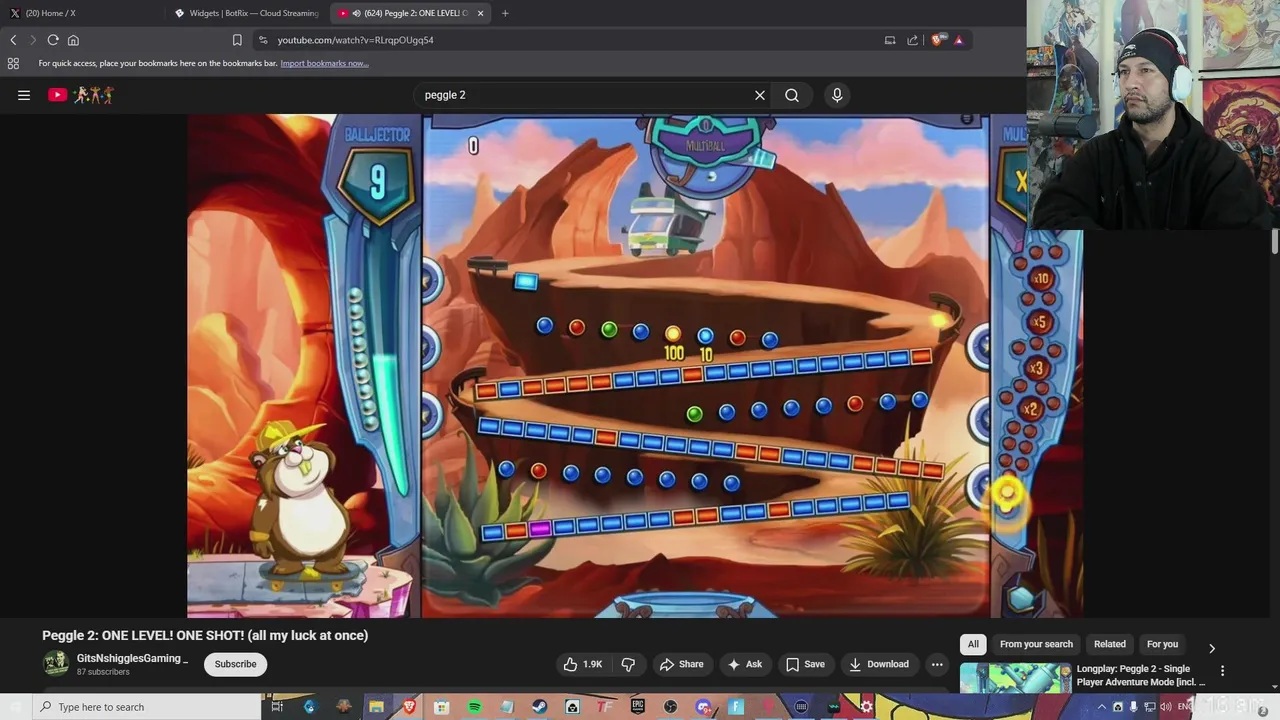The width and height of the screenshot is (1280, 720).
Task: Run search with the magnifier button
Action: tap(792, 95)
